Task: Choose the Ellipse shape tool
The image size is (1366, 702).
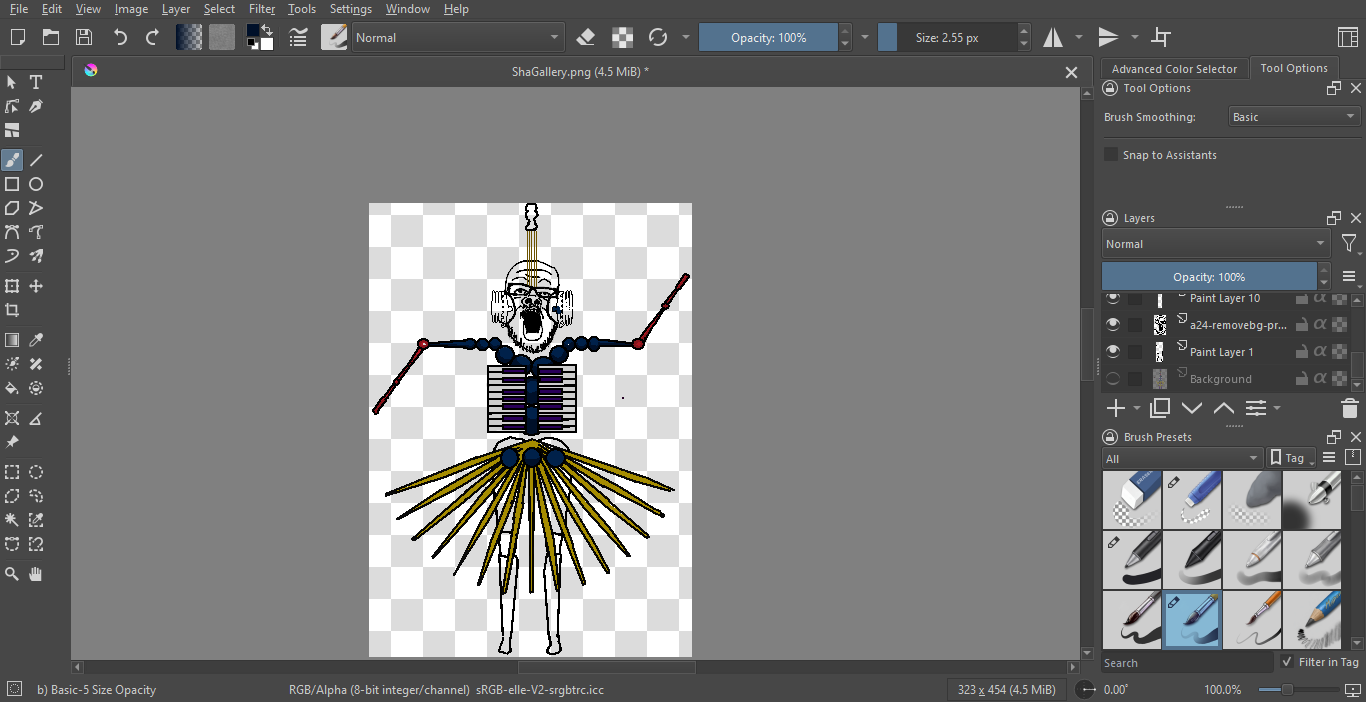Action: (36, 184)
